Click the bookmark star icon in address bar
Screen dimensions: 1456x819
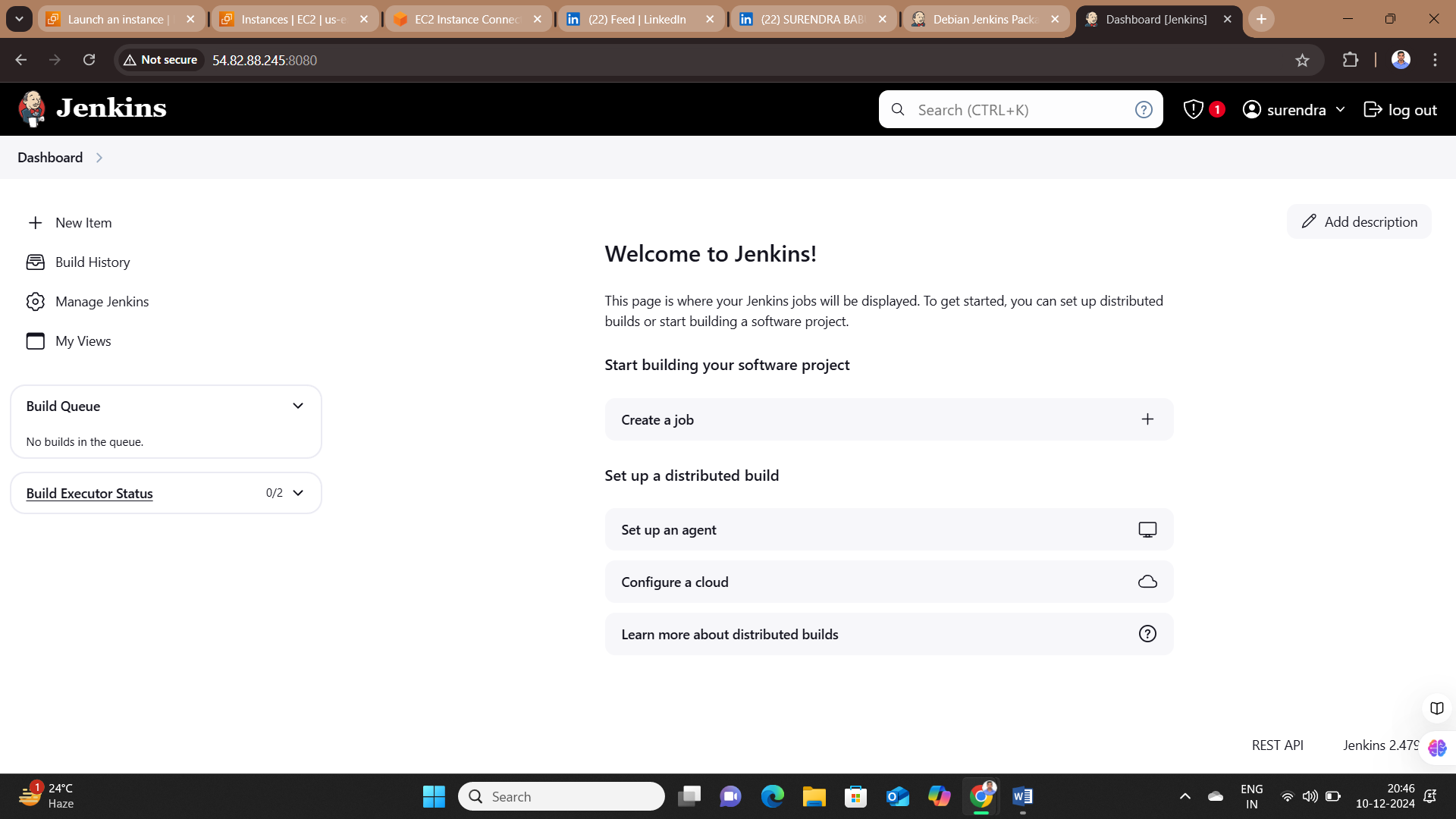1302,60
